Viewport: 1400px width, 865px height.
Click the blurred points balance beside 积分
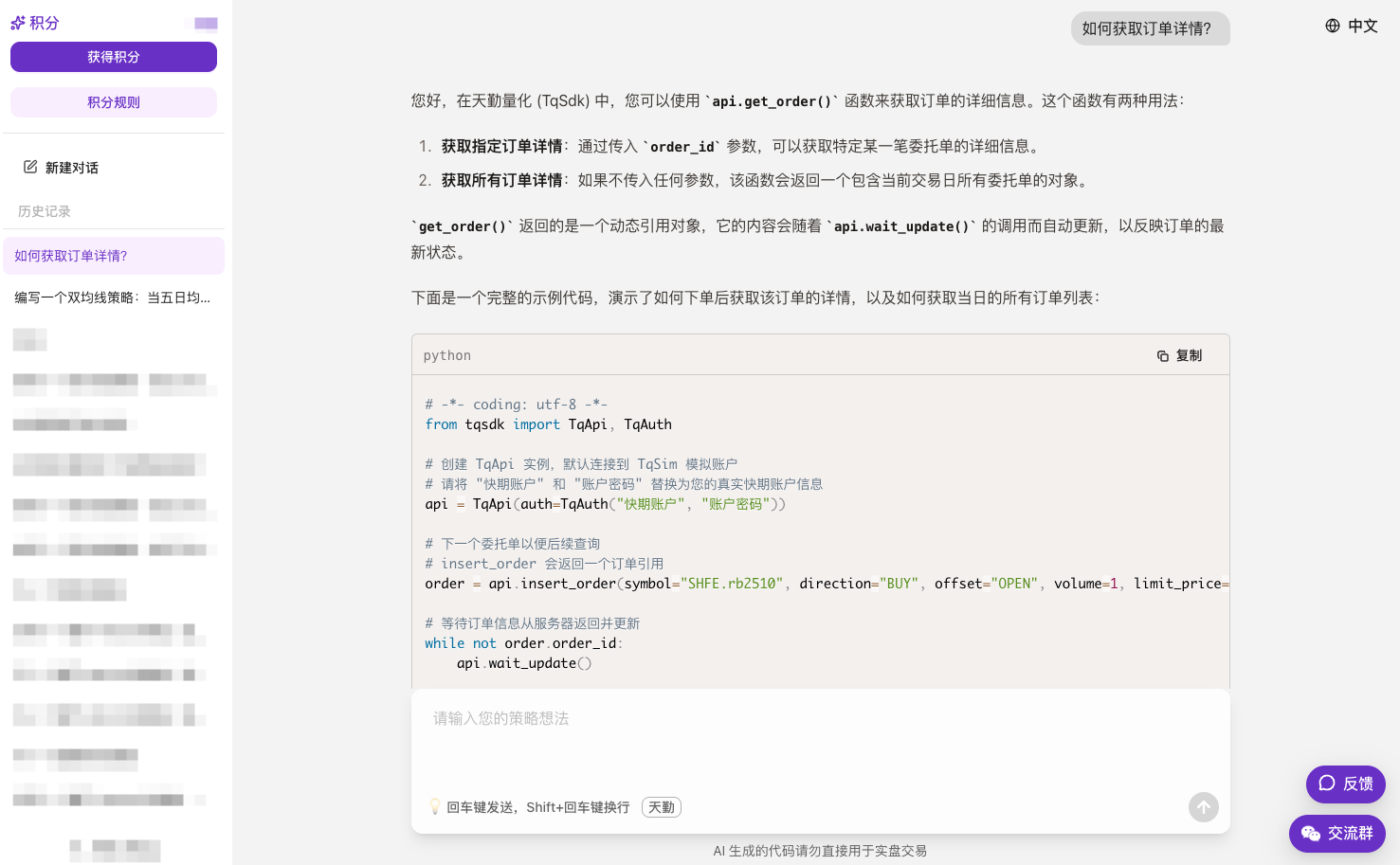(x=206, y=24)
